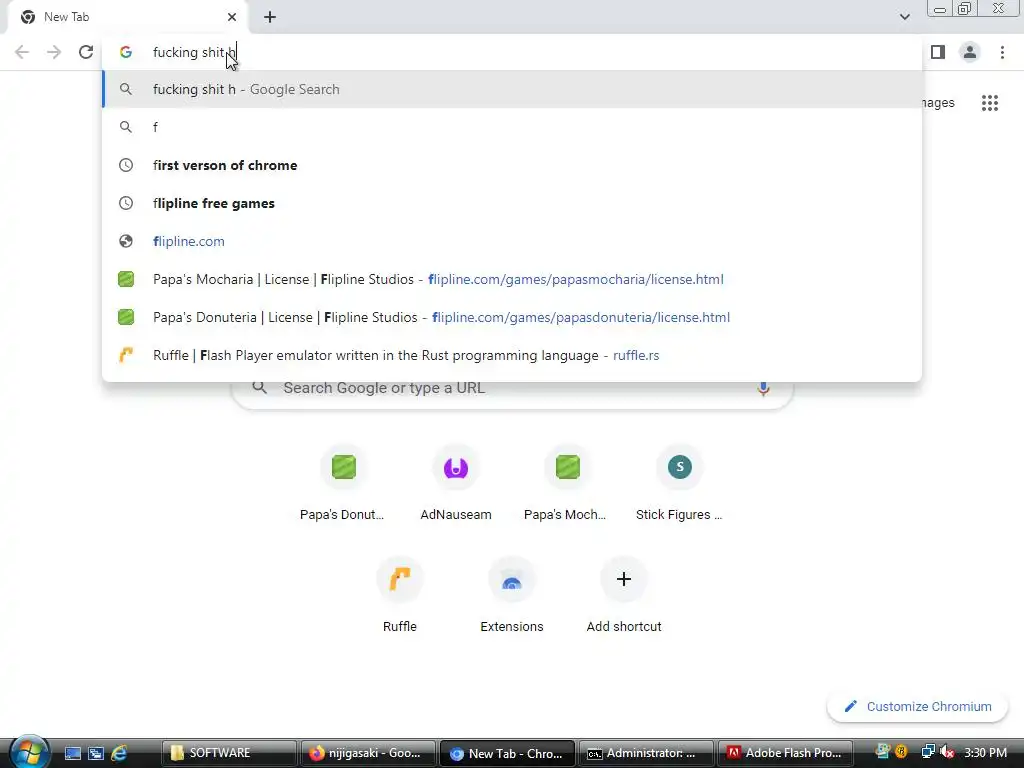Open the Papa's Mocharia License suggestion
Screen dimensions: 1024x768
point(512,279)
